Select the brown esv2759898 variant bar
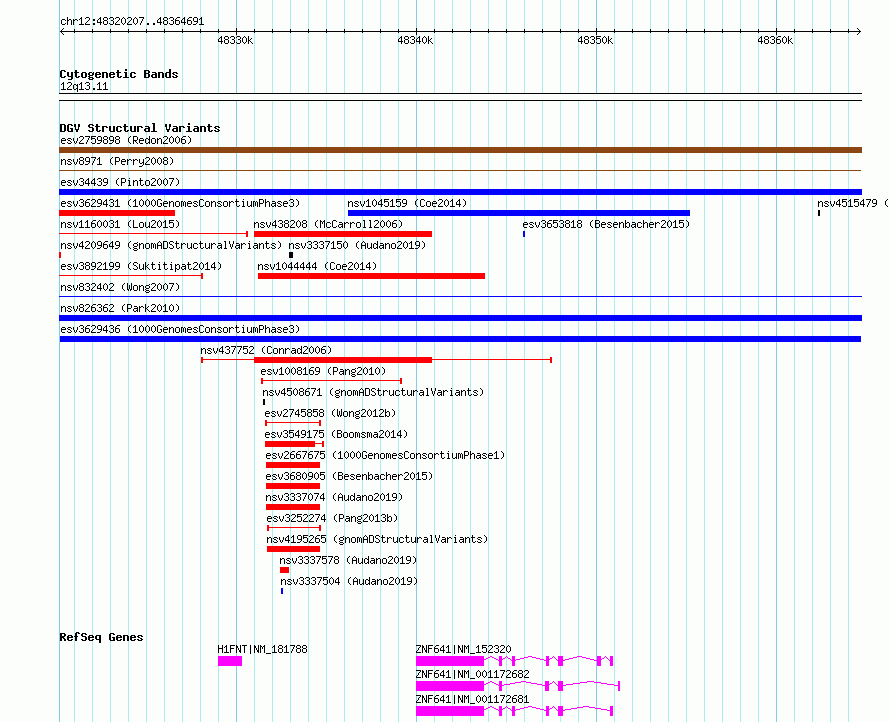The width and height of the screenshot is (890, 722). coord(460,150)
